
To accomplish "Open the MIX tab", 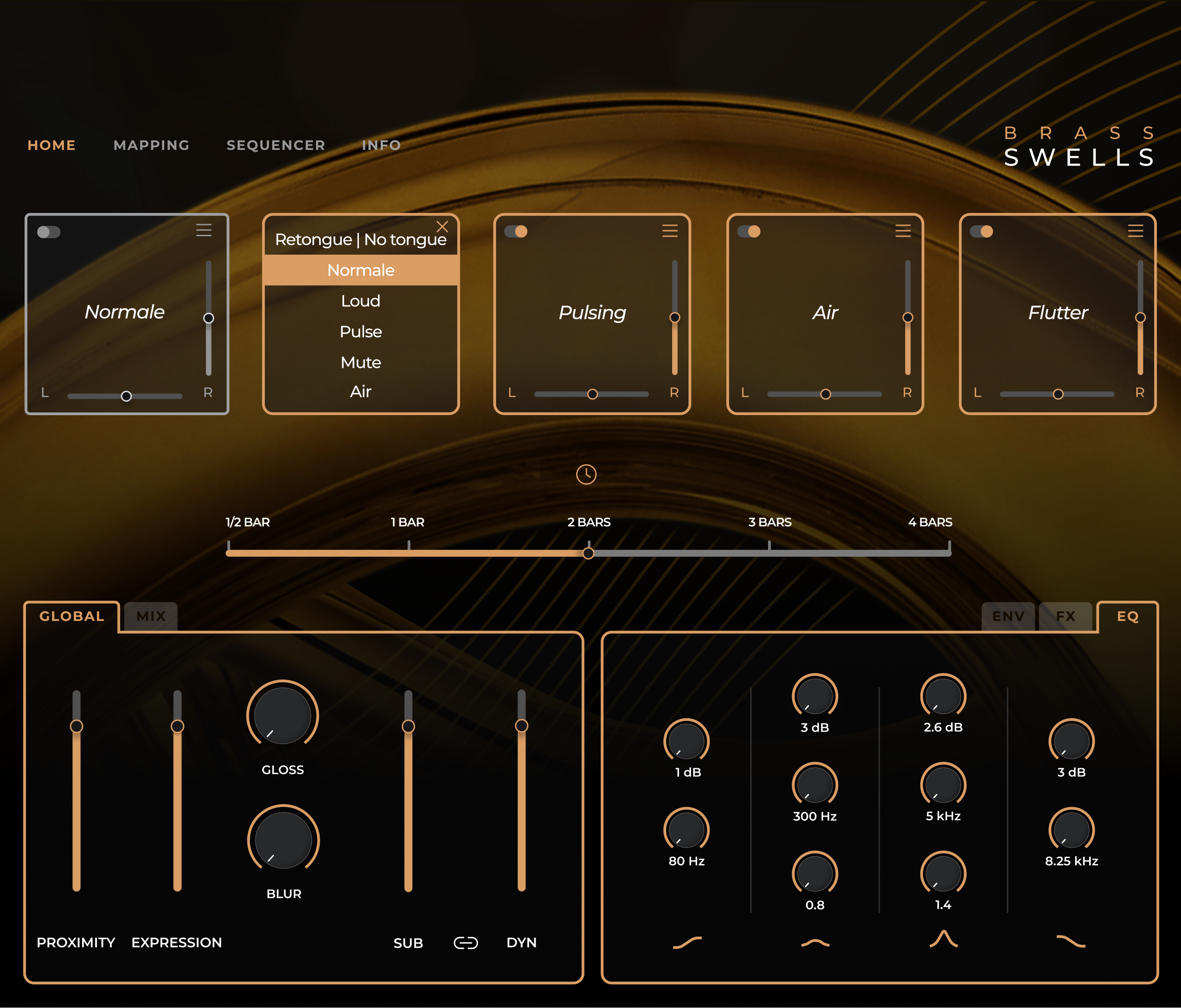I will [151, 616].
